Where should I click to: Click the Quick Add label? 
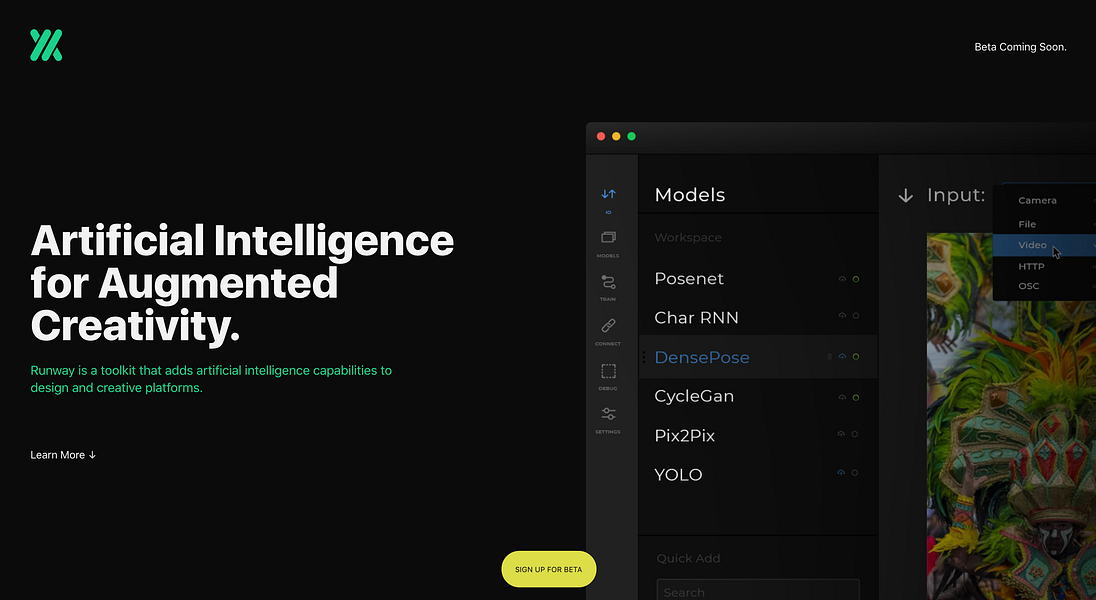click(x=688, y=558)
